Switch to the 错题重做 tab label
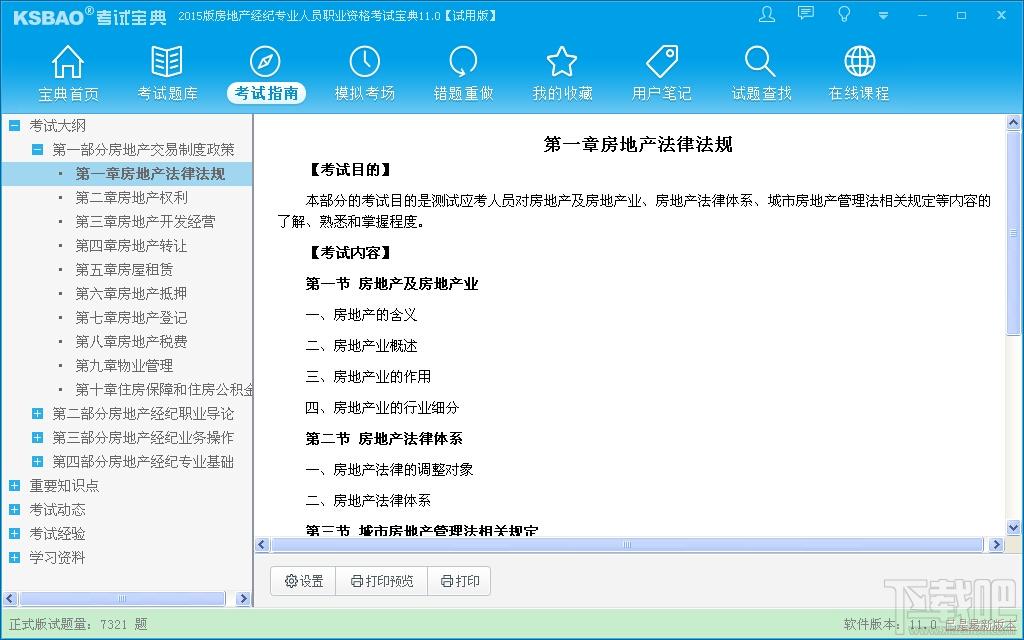This screenshot has width=1024, height=640. (463, 93)
